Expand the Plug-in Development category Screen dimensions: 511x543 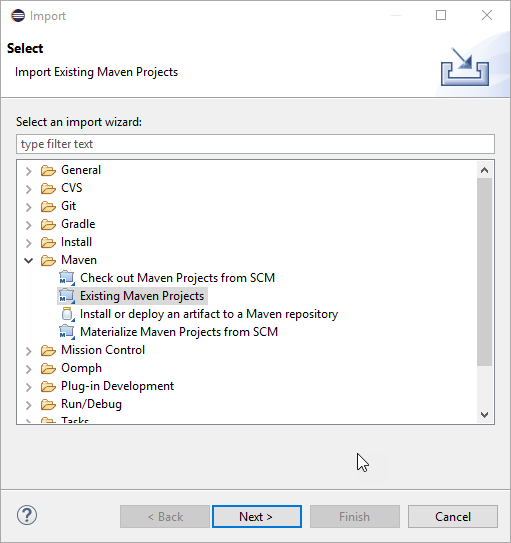point(29,386)
